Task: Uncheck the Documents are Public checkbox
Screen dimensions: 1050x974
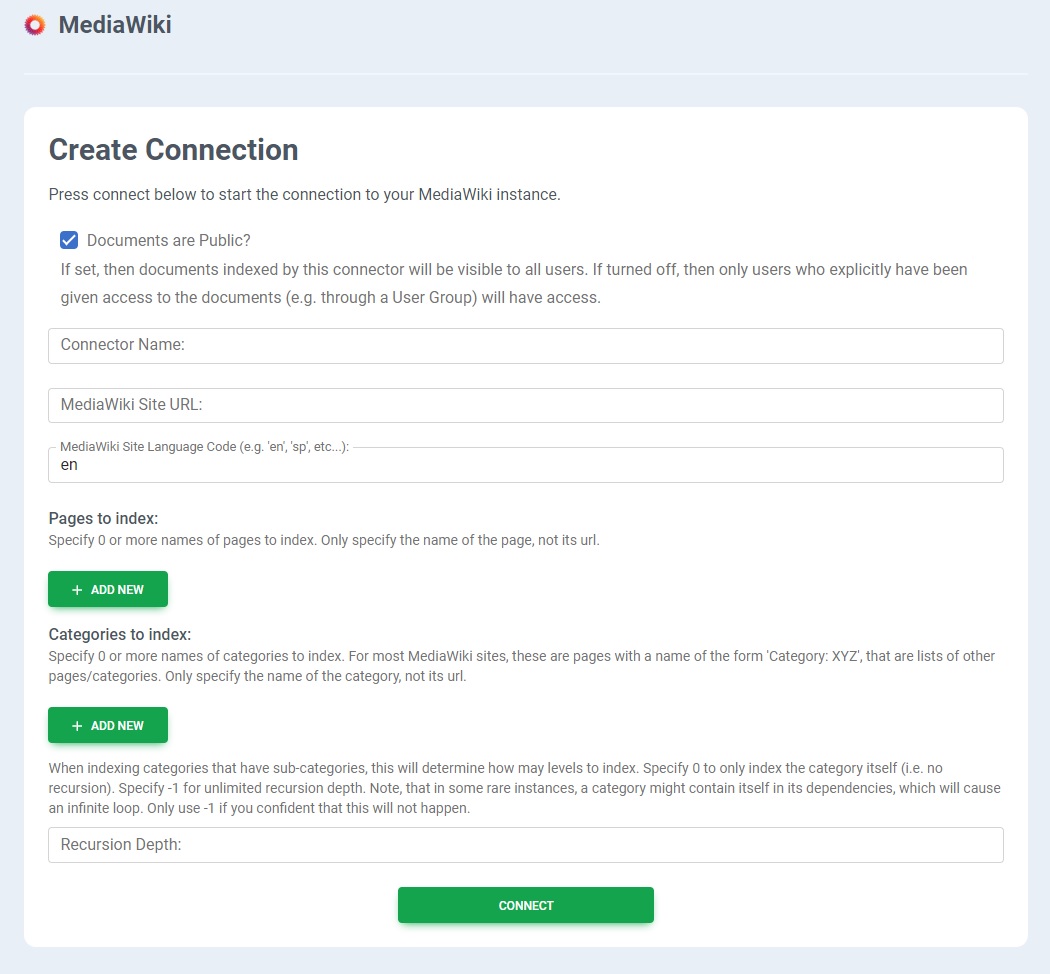Action: (x=69, y=240)
